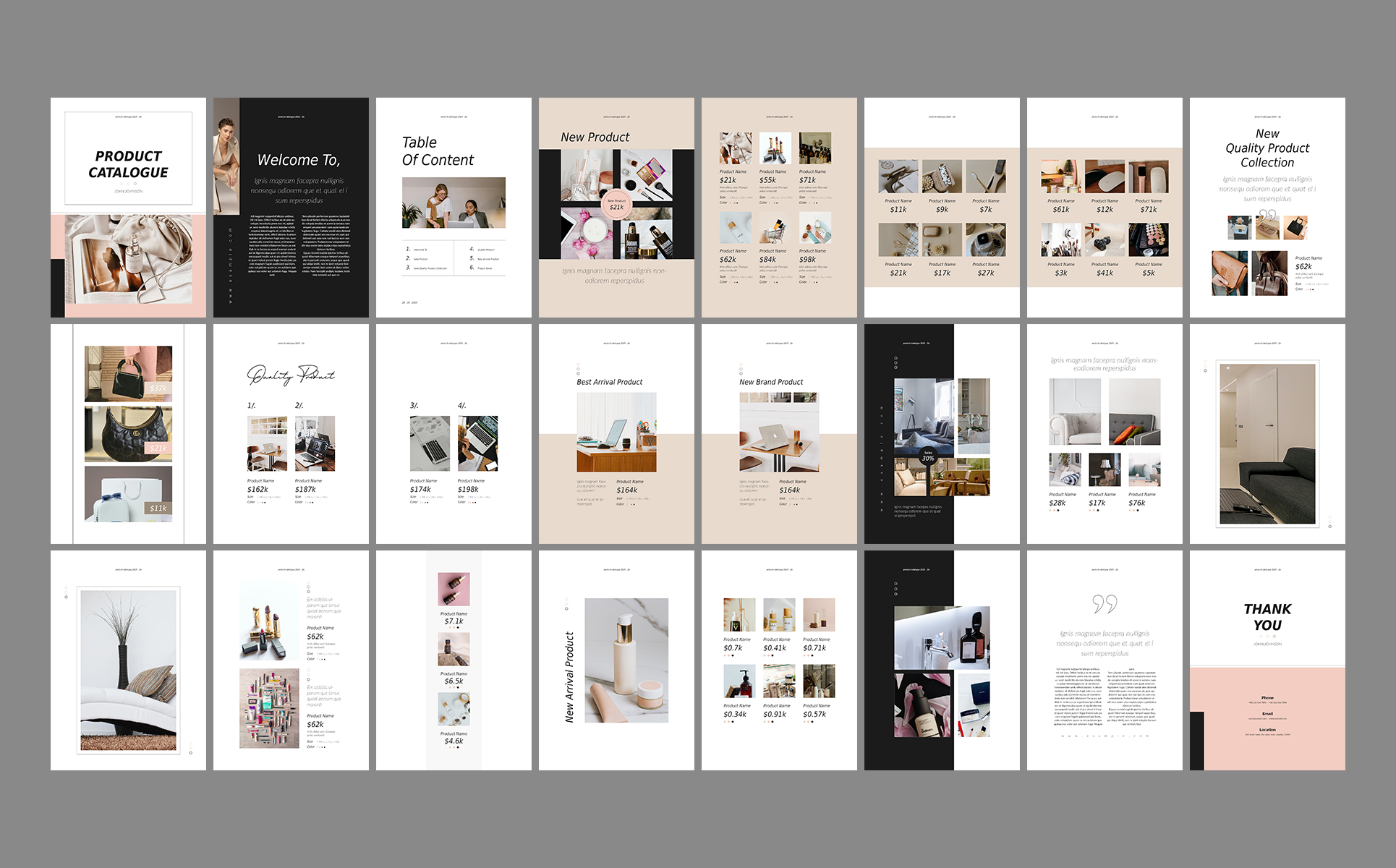Open the white sofa with vase page

[128, 660]
